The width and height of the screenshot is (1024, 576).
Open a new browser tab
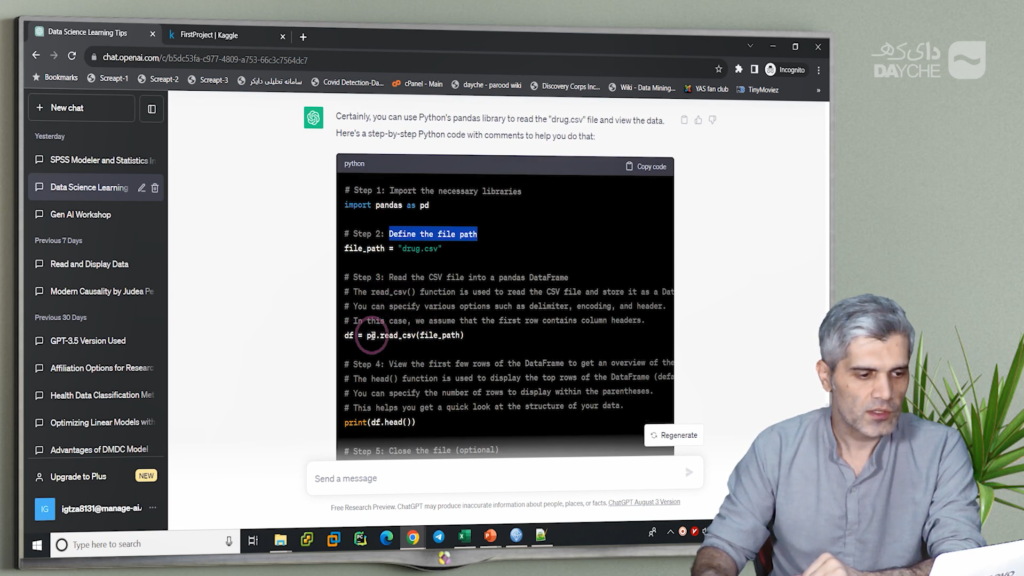point(303,37)
